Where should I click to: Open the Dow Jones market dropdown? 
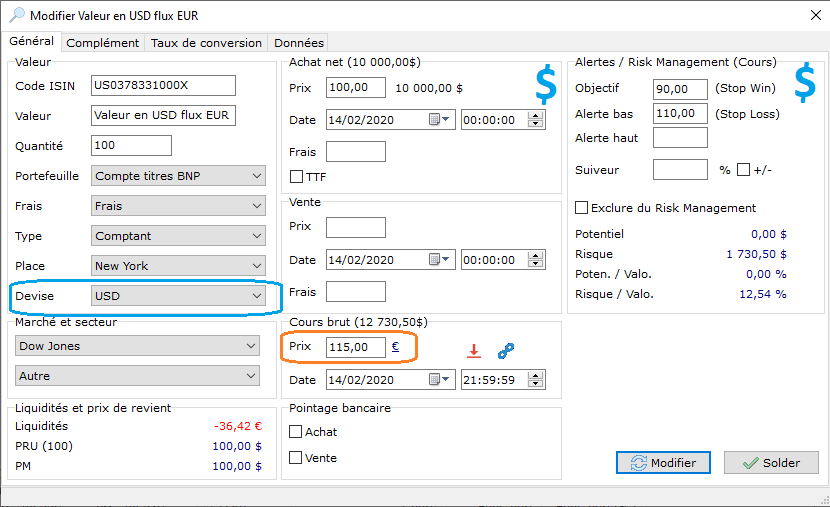pos(137,346)
